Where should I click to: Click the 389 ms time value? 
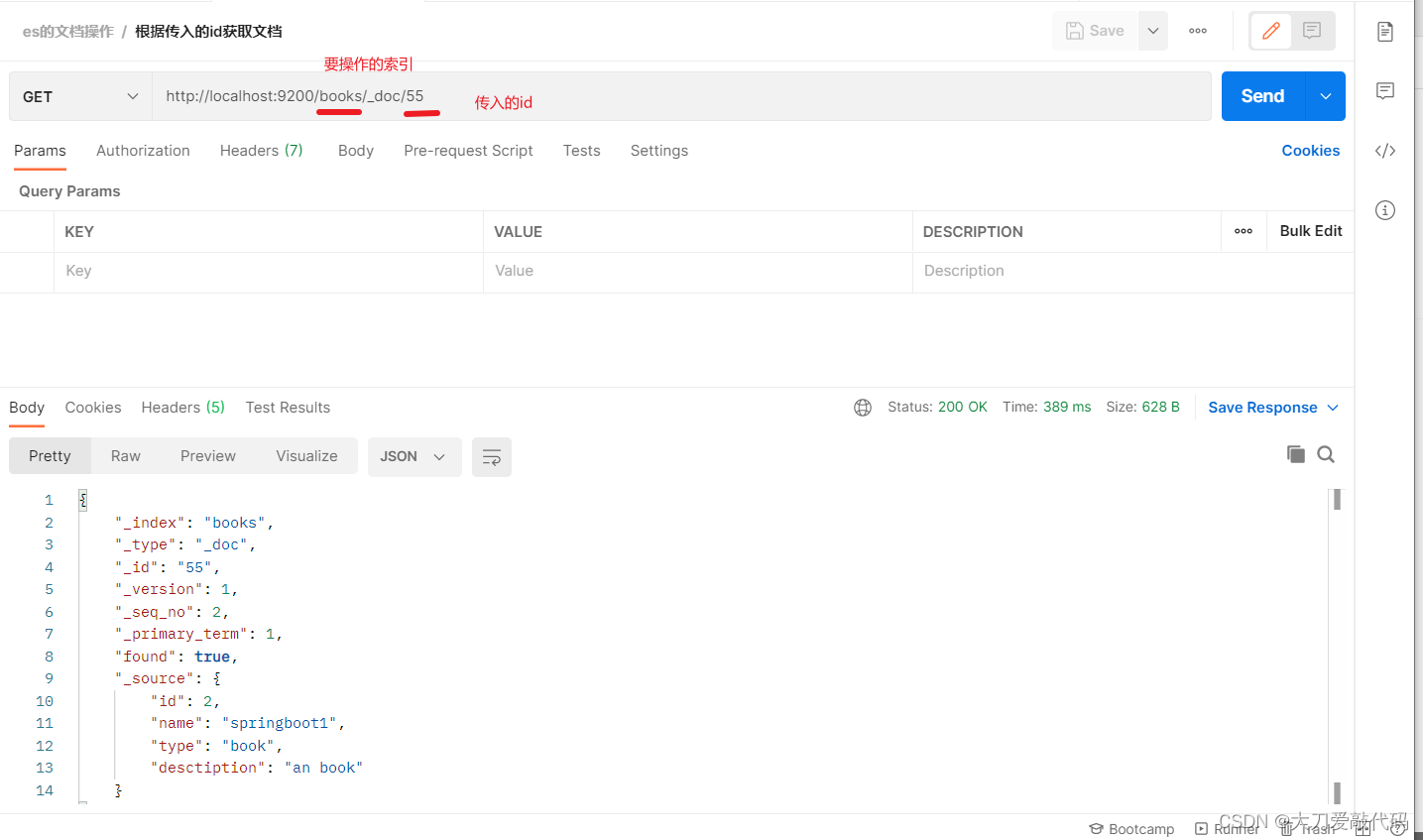point(1067,407)
